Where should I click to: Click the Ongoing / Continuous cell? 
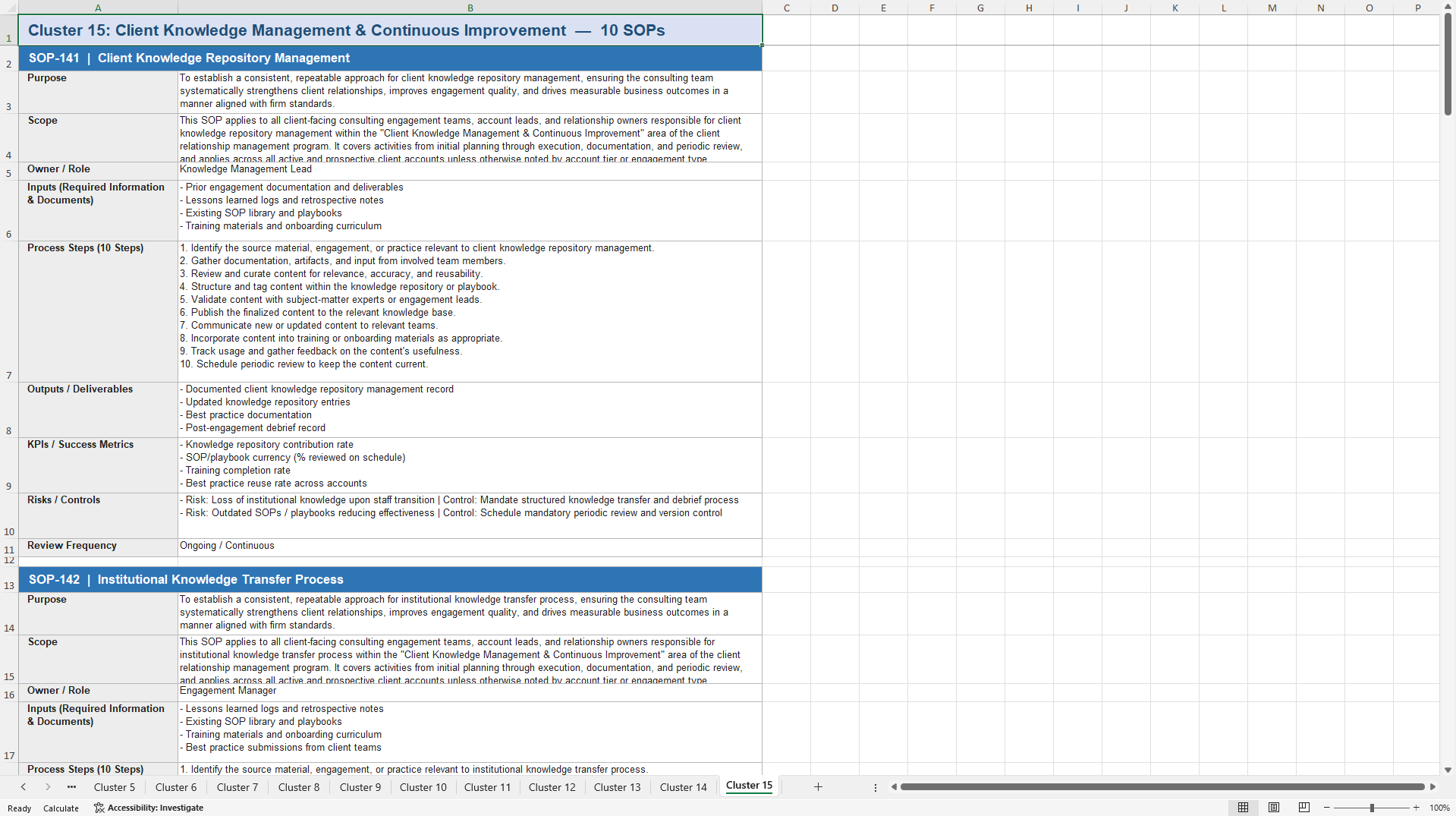click(470, 547)
